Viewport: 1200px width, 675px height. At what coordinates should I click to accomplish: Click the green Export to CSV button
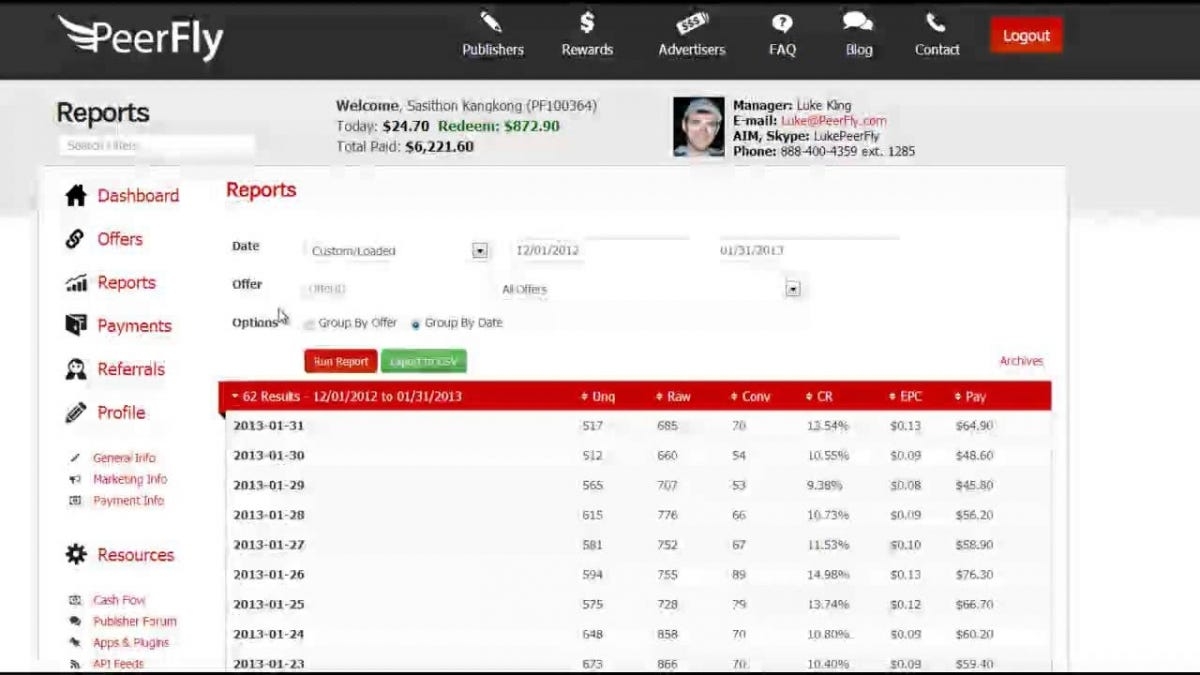point(423,362)
